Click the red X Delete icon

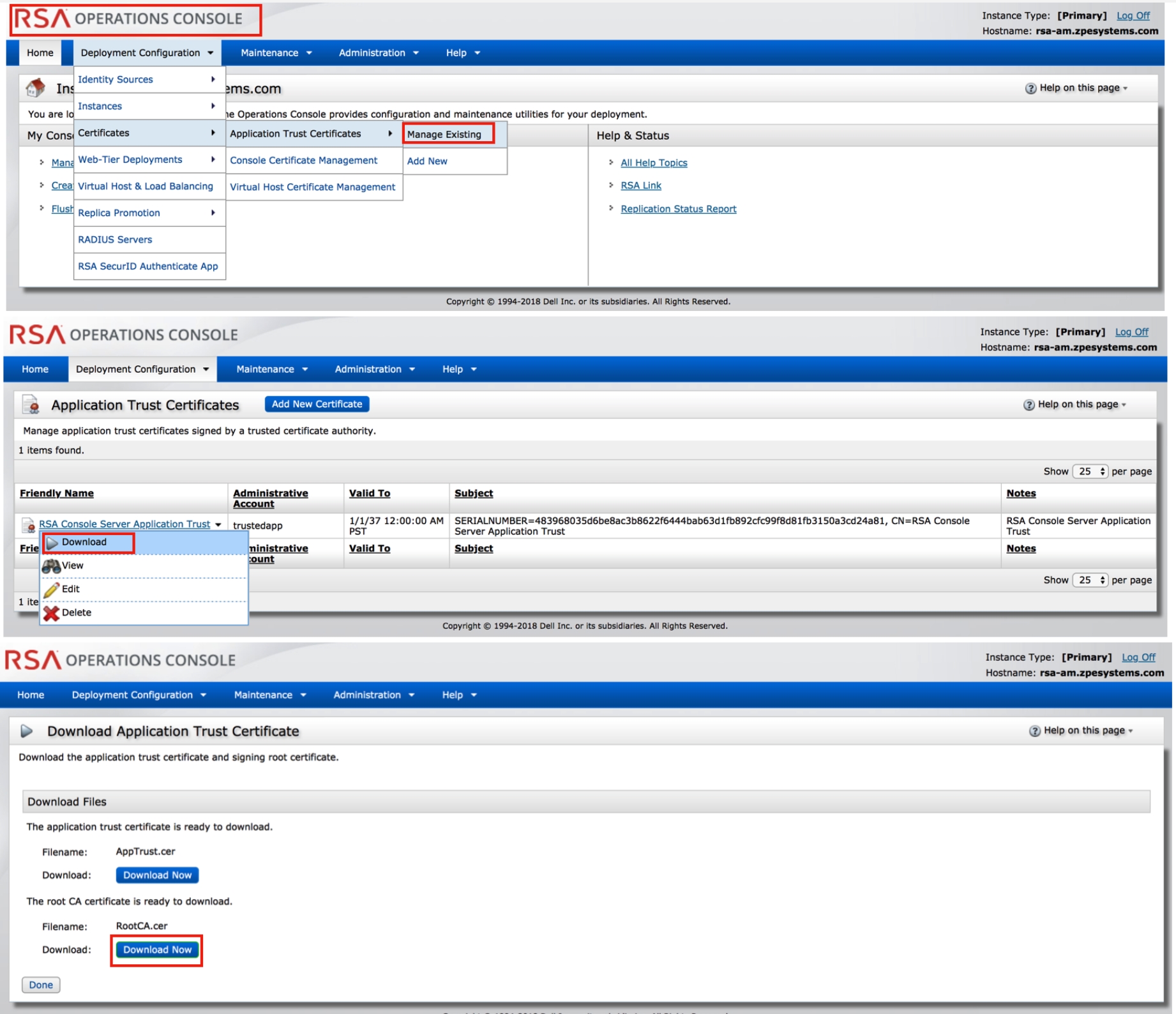[x=52, y=613]
